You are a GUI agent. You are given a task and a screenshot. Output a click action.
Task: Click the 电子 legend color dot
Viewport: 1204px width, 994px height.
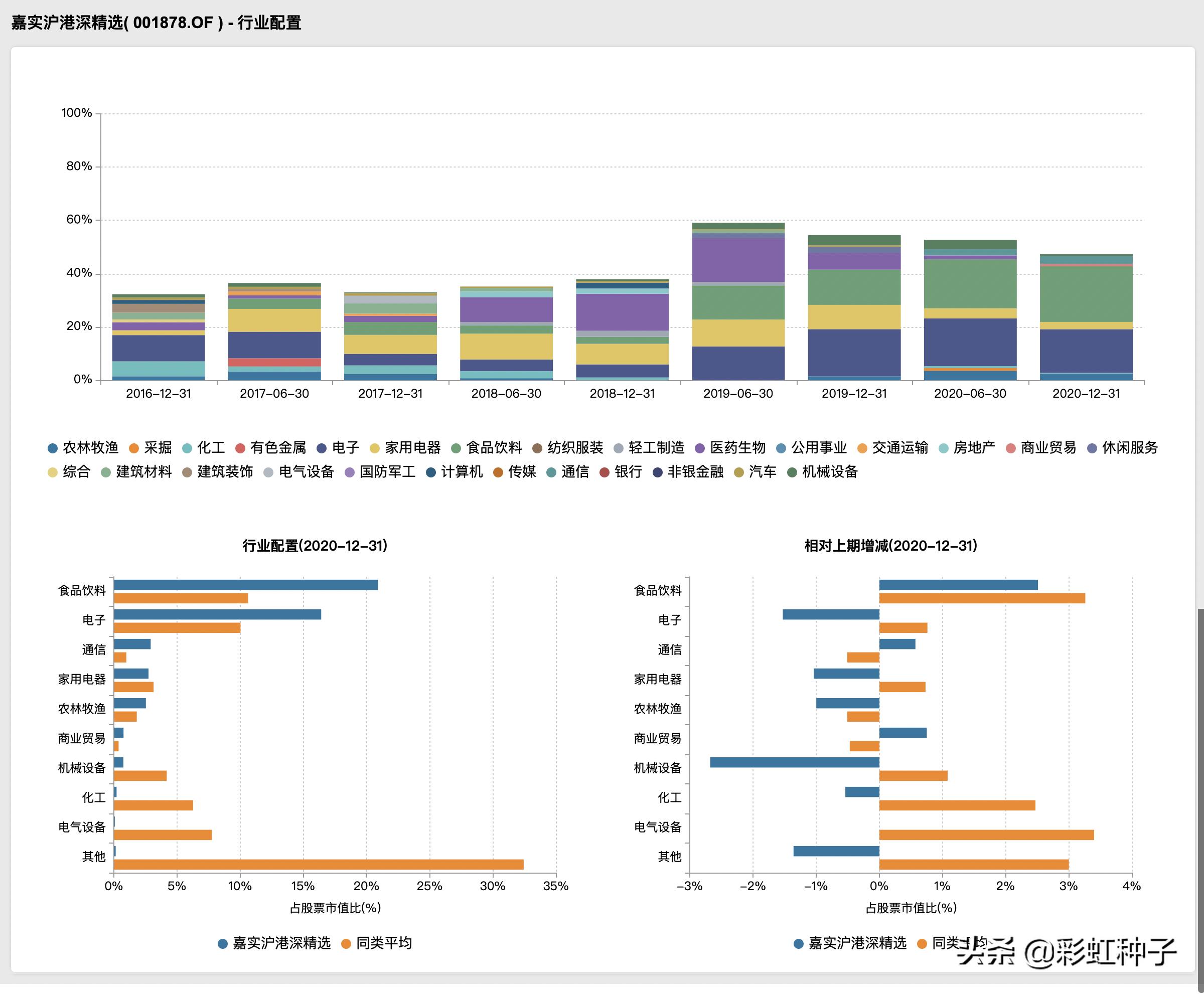tap(322, 448)
